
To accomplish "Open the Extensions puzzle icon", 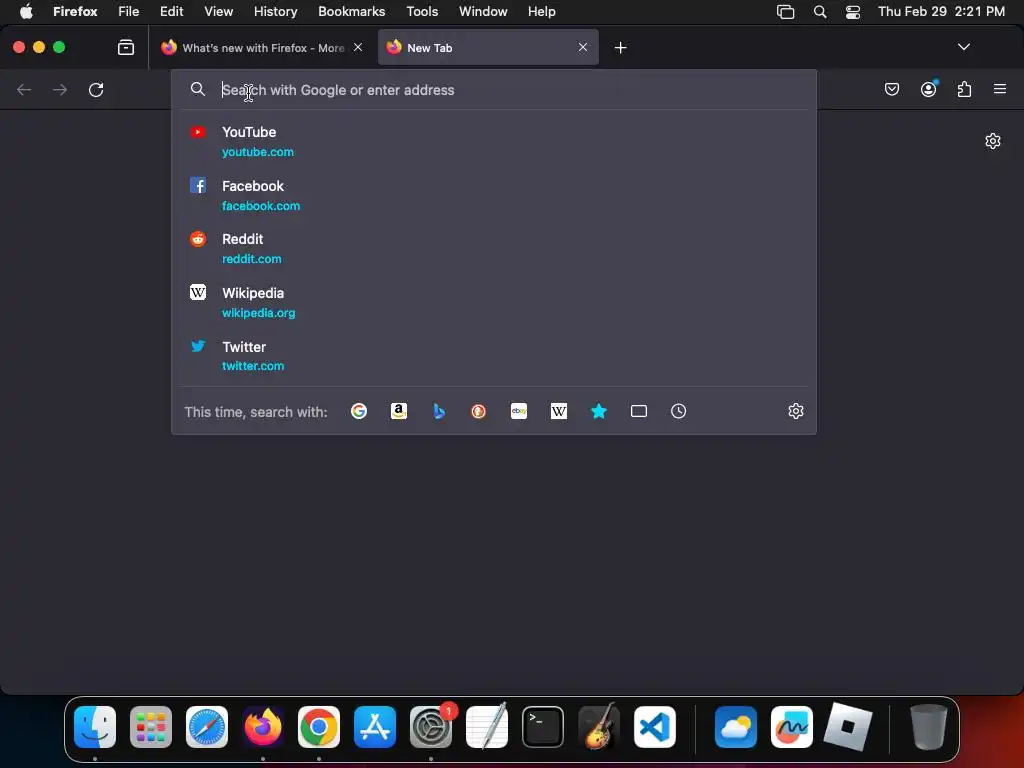I will coord(965,89).
